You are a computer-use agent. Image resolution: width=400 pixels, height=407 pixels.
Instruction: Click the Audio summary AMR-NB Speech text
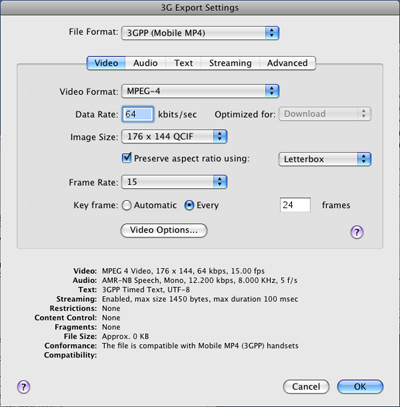[199, 280]
